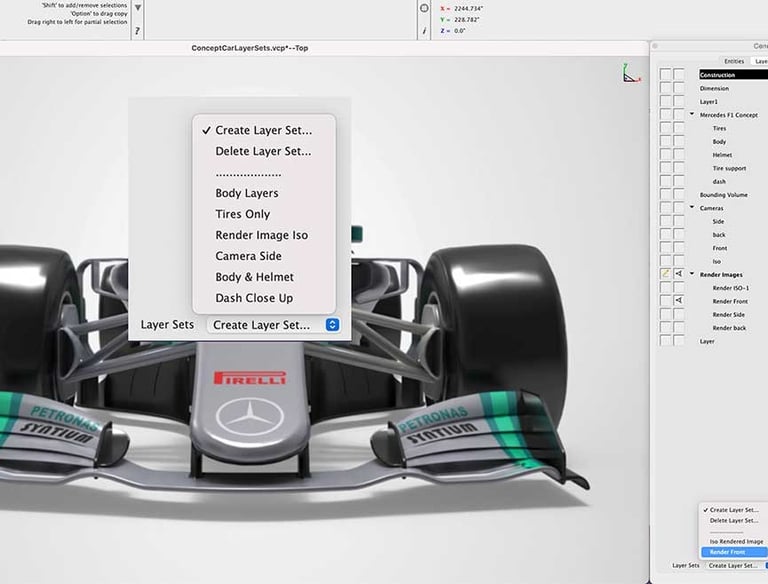
Task: Click the visibility eye icon on Render Images
Action: click(679, 274)
